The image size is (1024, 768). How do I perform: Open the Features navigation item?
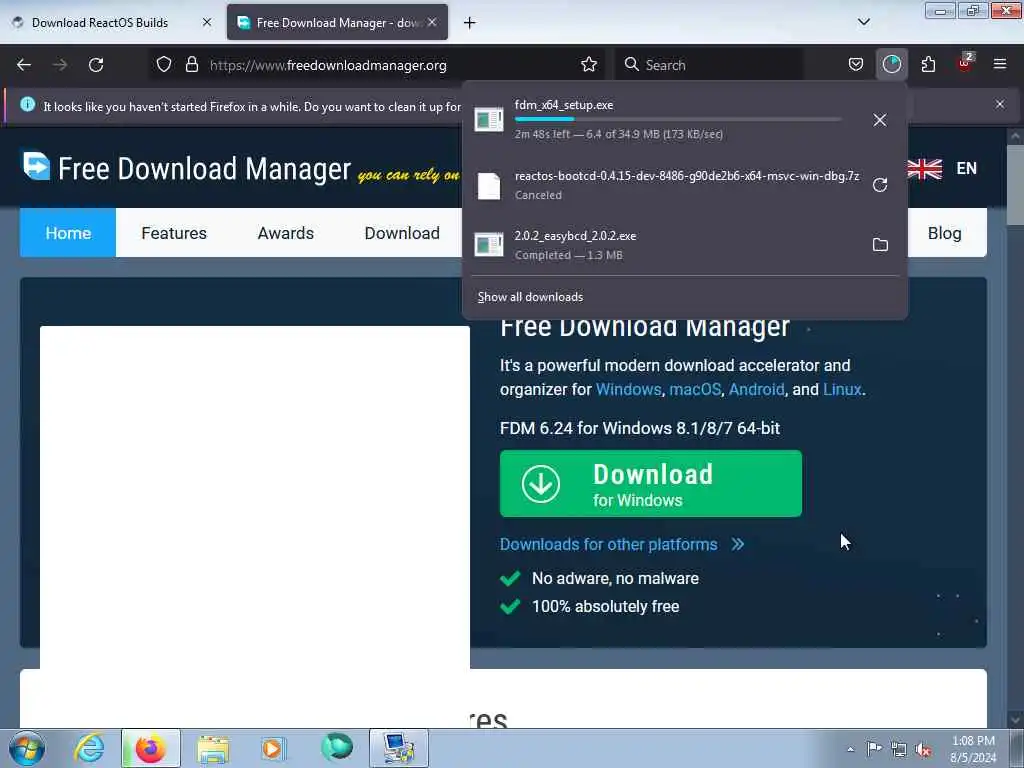[174, 233]
